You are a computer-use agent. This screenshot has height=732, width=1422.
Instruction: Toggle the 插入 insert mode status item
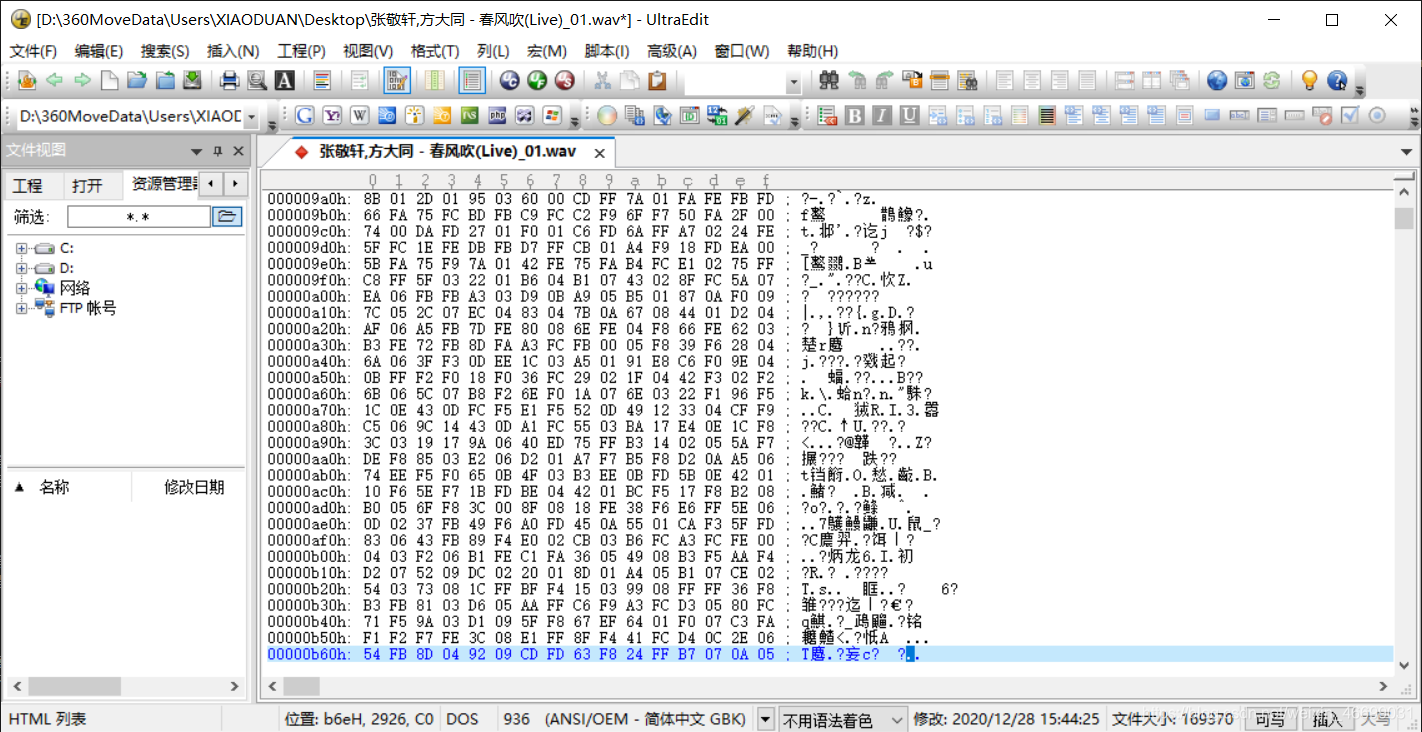[1328, 719]
